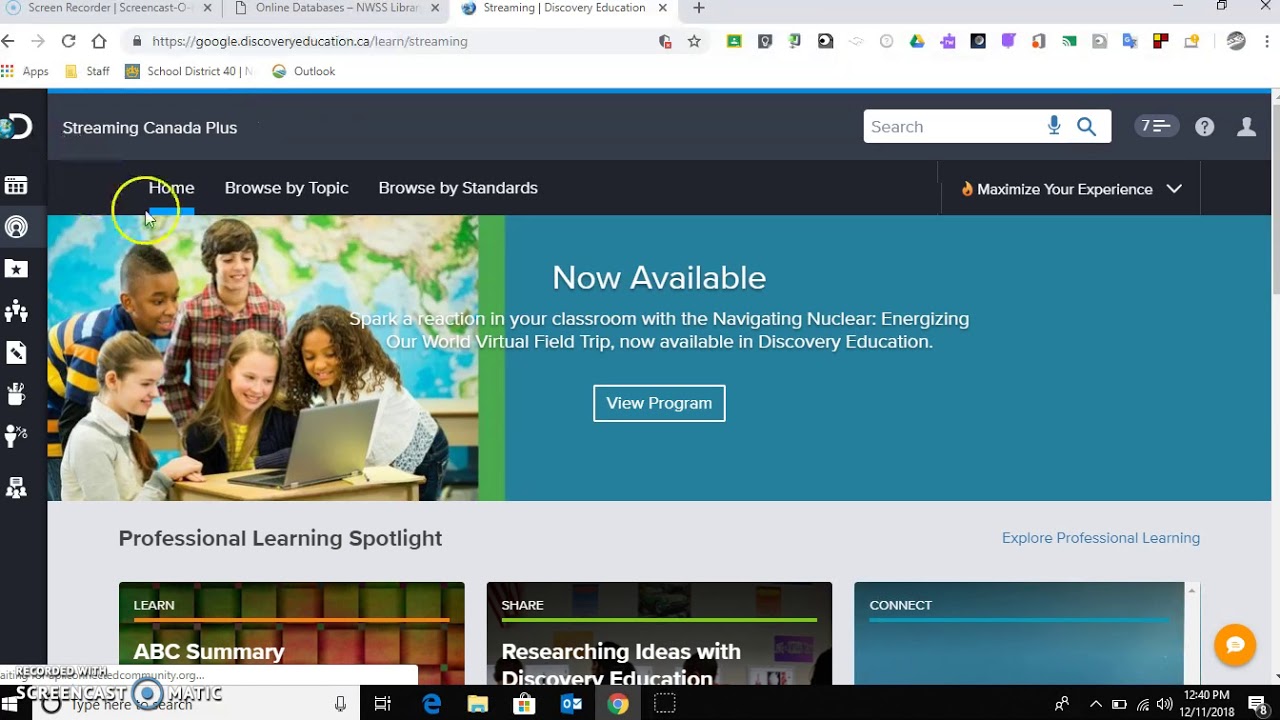Open the Researching Ideas Share card
This screenshot has height=720, width=1280.
point(659,633)
